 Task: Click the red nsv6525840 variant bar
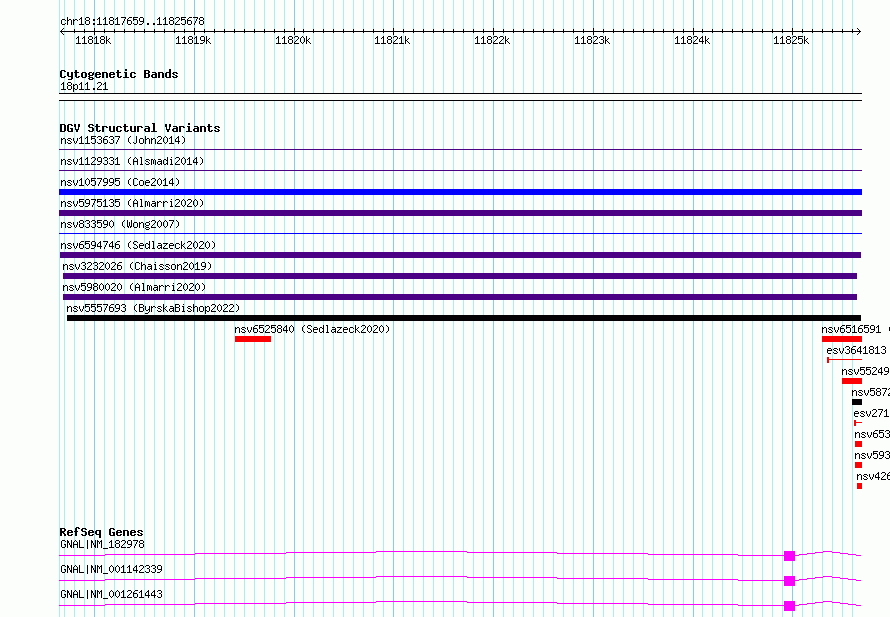(253, 339)
